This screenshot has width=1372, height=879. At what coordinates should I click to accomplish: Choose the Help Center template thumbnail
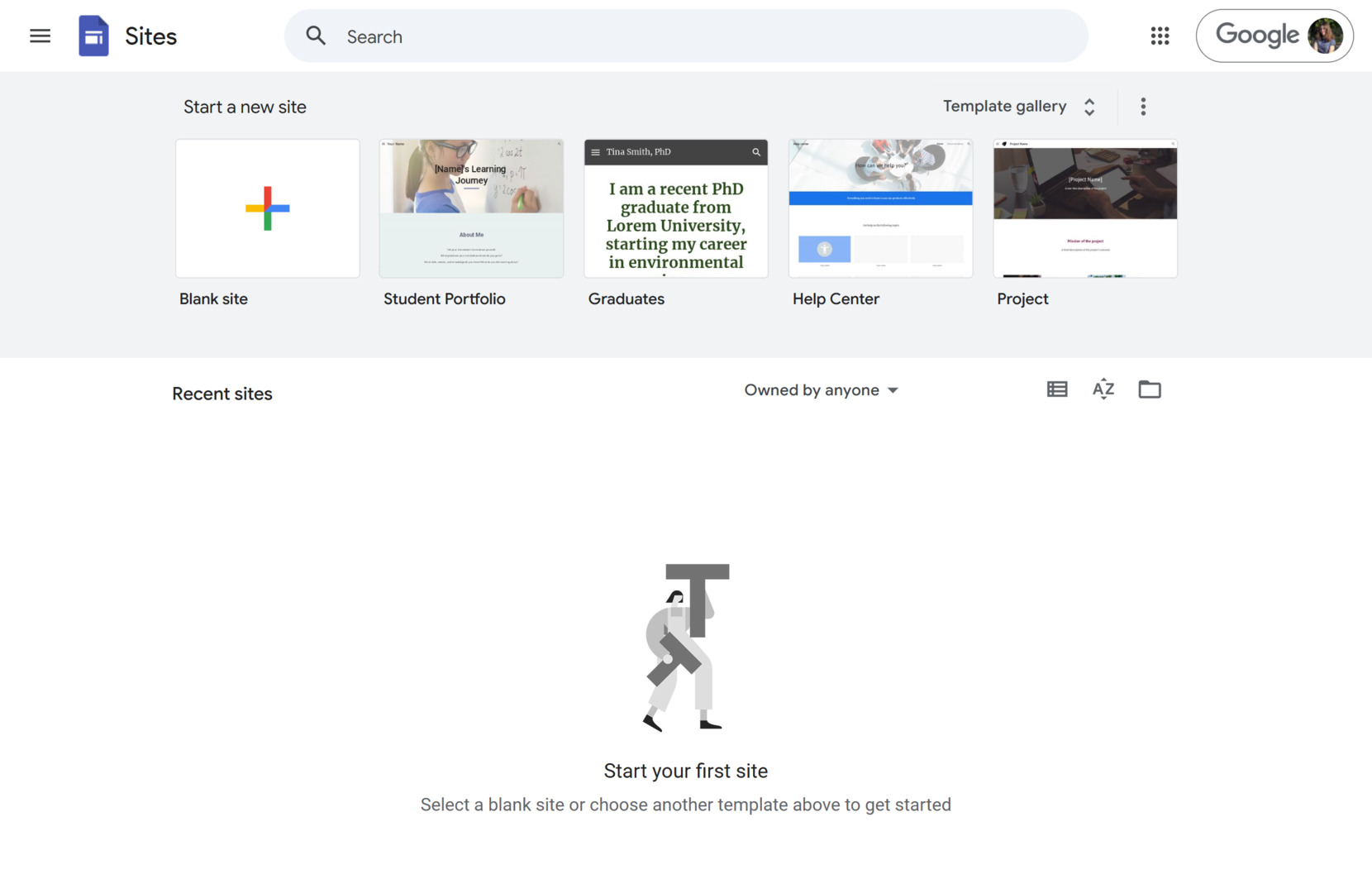pos(880,208)
